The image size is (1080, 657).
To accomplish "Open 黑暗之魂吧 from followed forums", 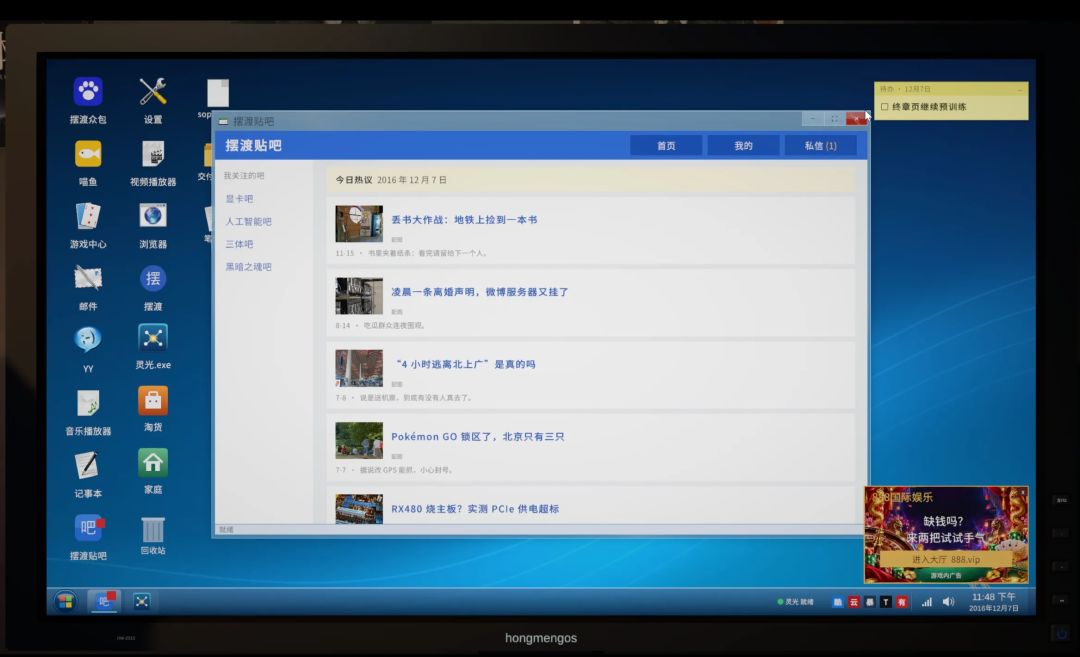I will (249, 267).
